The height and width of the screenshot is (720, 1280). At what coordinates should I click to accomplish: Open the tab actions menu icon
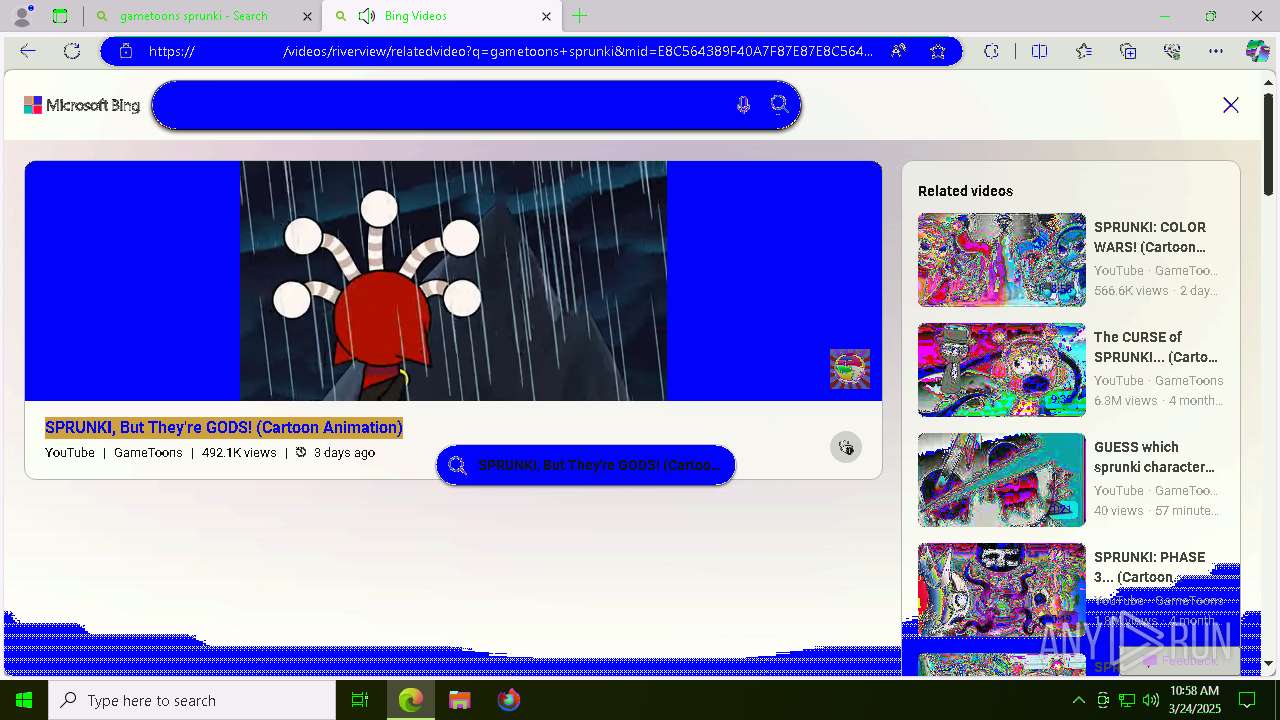[60, 16]
